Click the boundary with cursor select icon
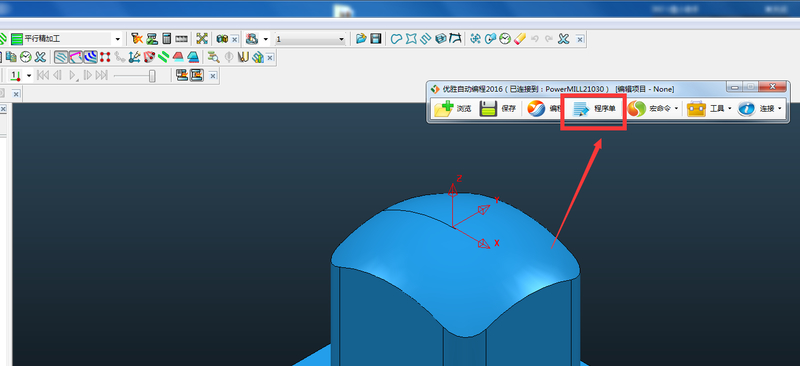The image size is (800, 366). click(x=490, y=38)
